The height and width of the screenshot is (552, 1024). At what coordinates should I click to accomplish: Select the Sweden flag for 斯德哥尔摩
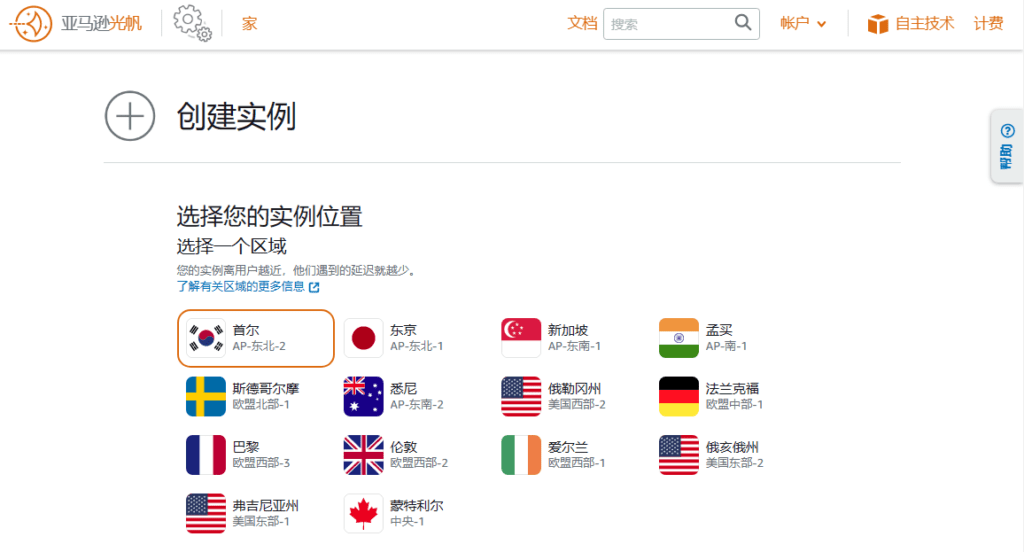pyautogui.click(x=206, y=397)
